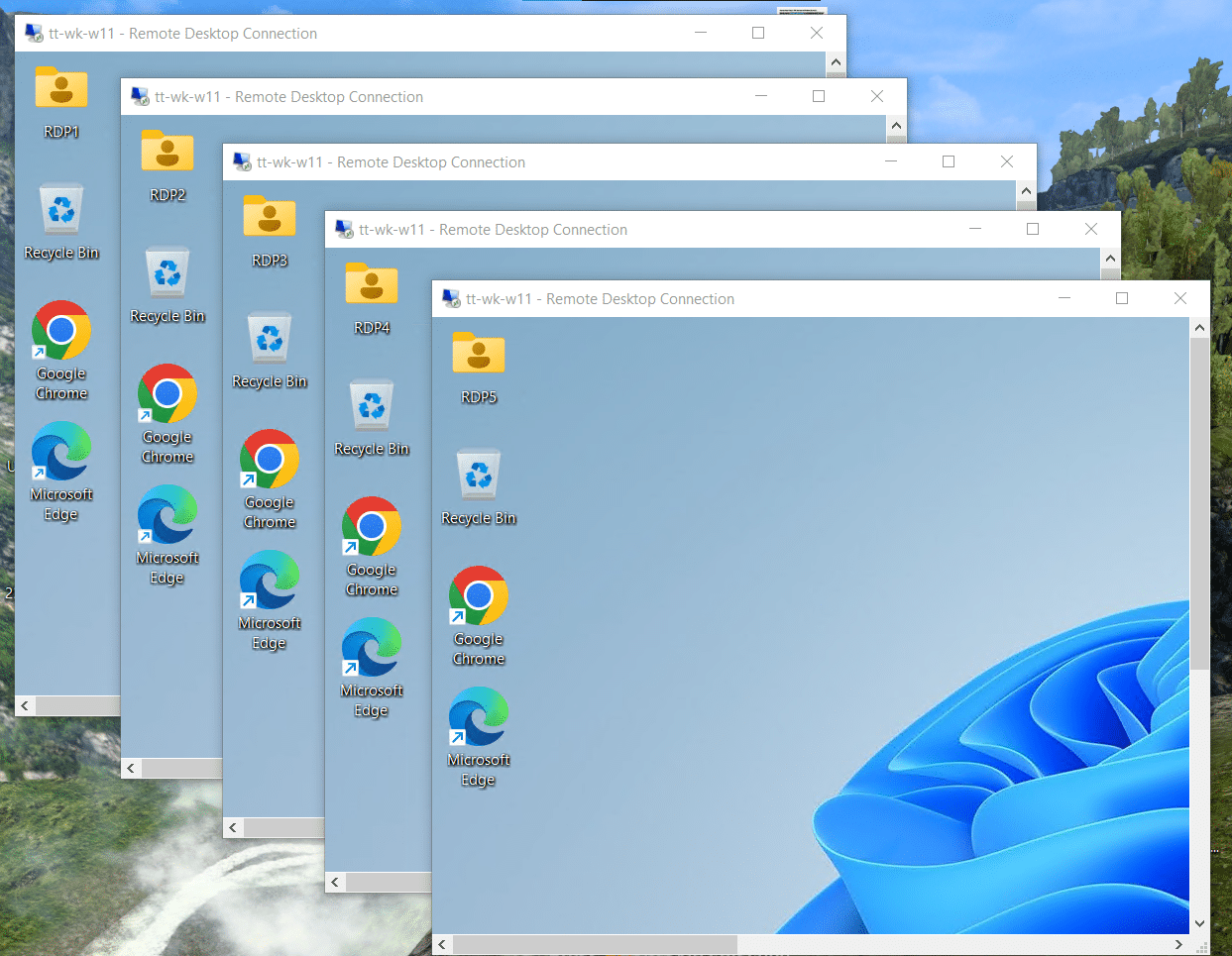1232x956 pixels.
Task: Click the Remote Desktop title icon of RDP5 window
Action: tap(451, 298)
